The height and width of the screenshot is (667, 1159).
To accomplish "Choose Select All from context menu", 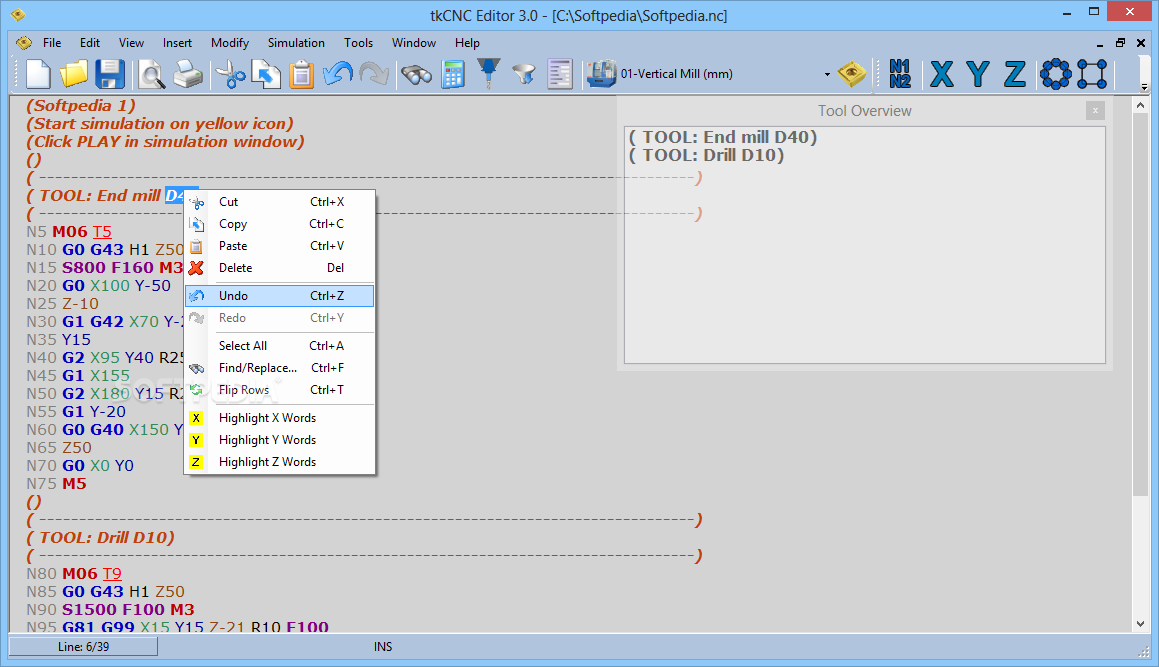I will pyautogui.click(x=279, y=346).
